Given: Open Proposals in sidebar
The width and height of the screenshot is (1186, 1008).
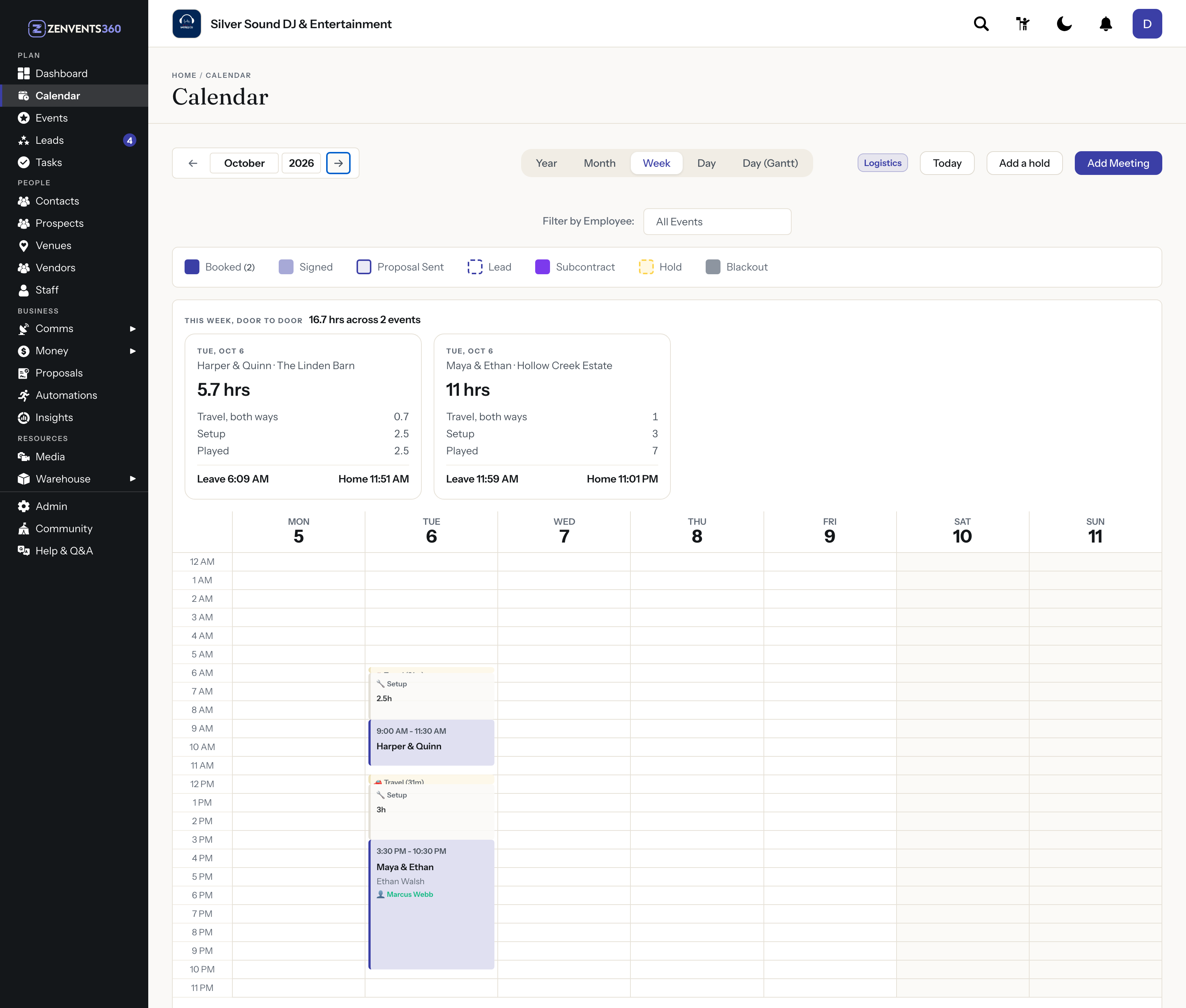Looking at the screenshot, I should [74, 372].
